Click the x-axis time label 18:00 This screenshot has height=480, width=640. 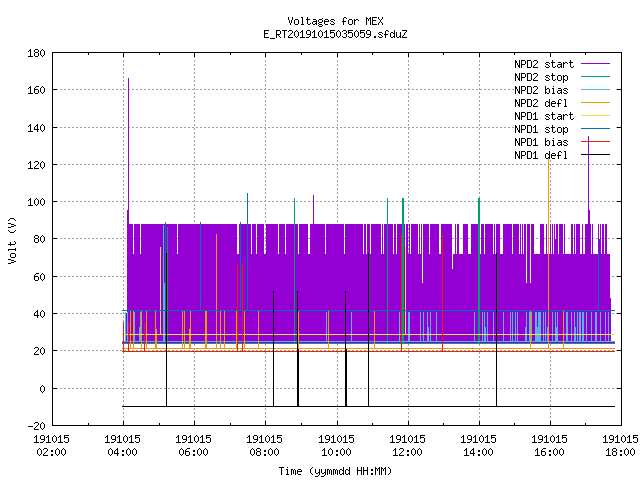pyautogui.click(x=620, y=452)
